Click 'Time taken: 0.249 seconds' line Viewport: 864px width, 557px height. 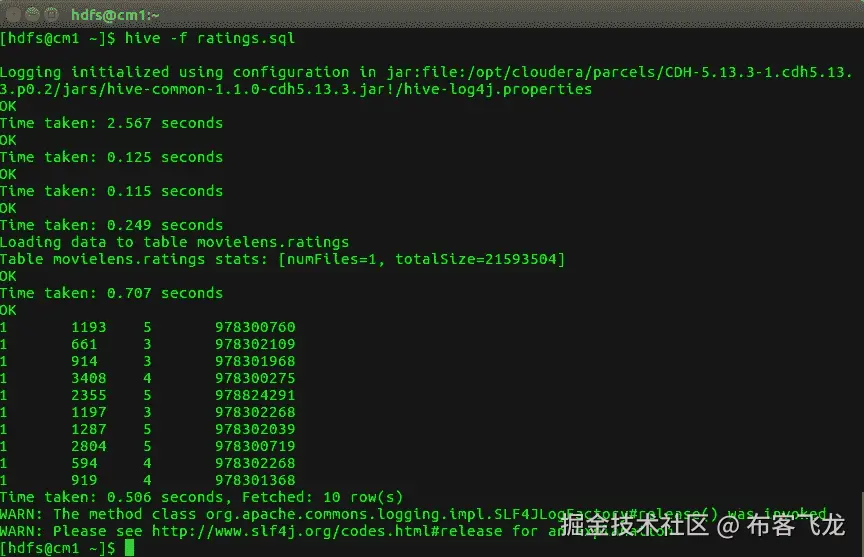(x=111, y=225)
